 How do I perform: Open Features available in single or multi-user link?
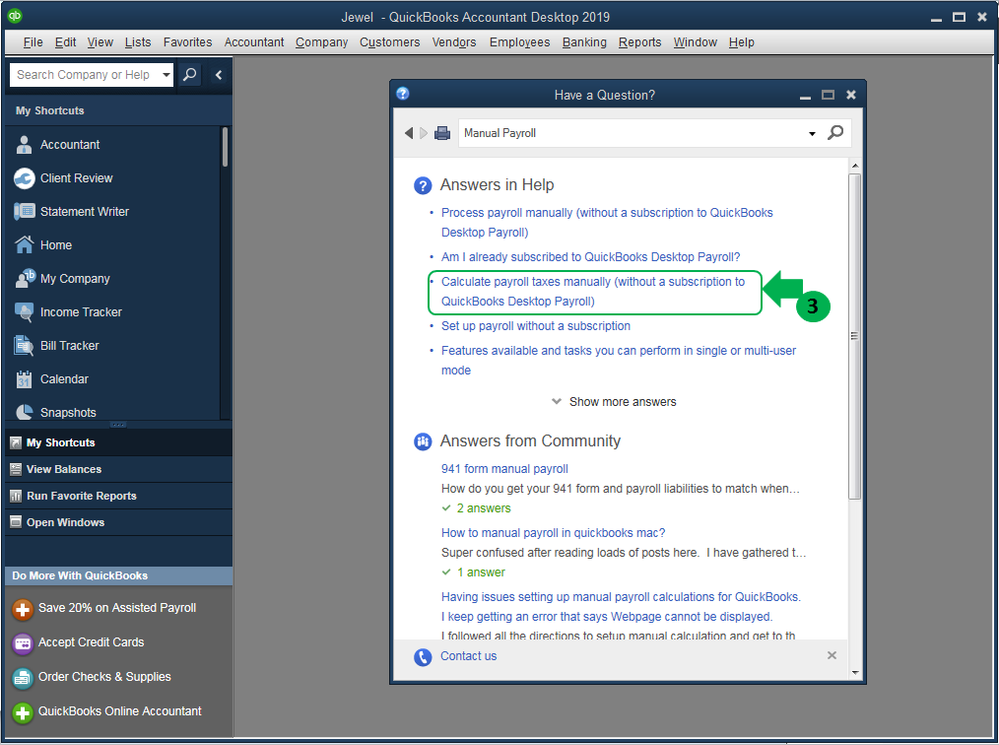(x=619, y=360)
